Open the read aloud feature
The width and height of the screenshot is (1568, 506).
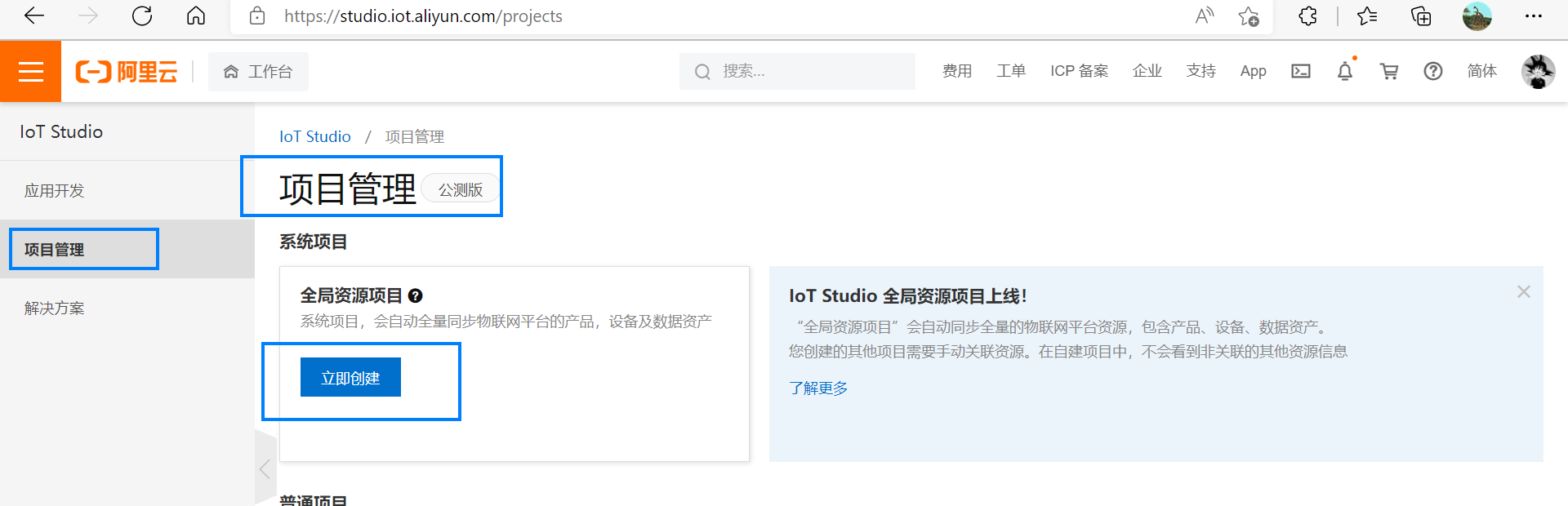click(1204, 16)
